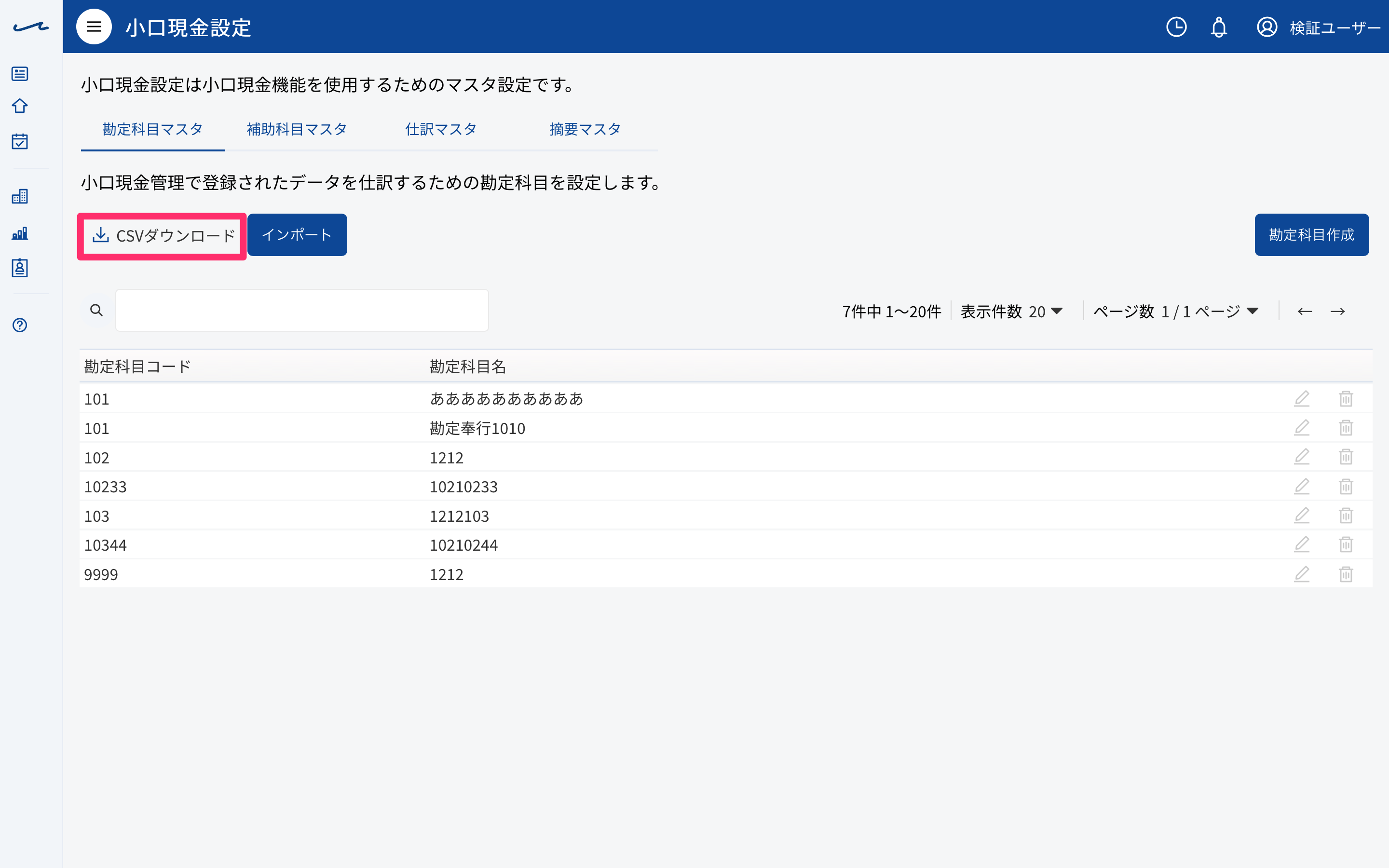Image resolution: width=1389 pixels, height=868 pixels.
Task: Open the ID badge icon in sidebar
Action: click(x=20, y=268)
